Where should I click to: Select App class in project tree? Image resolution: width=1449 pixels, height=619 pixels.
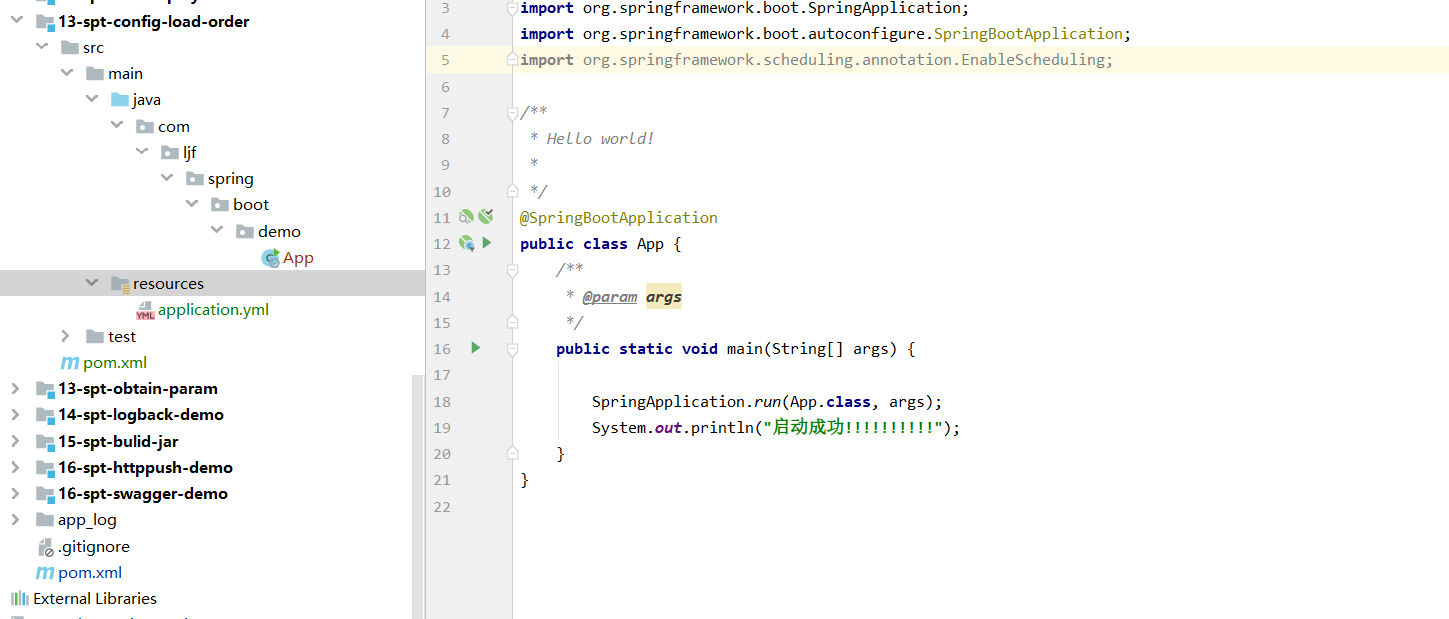(298, 258)
